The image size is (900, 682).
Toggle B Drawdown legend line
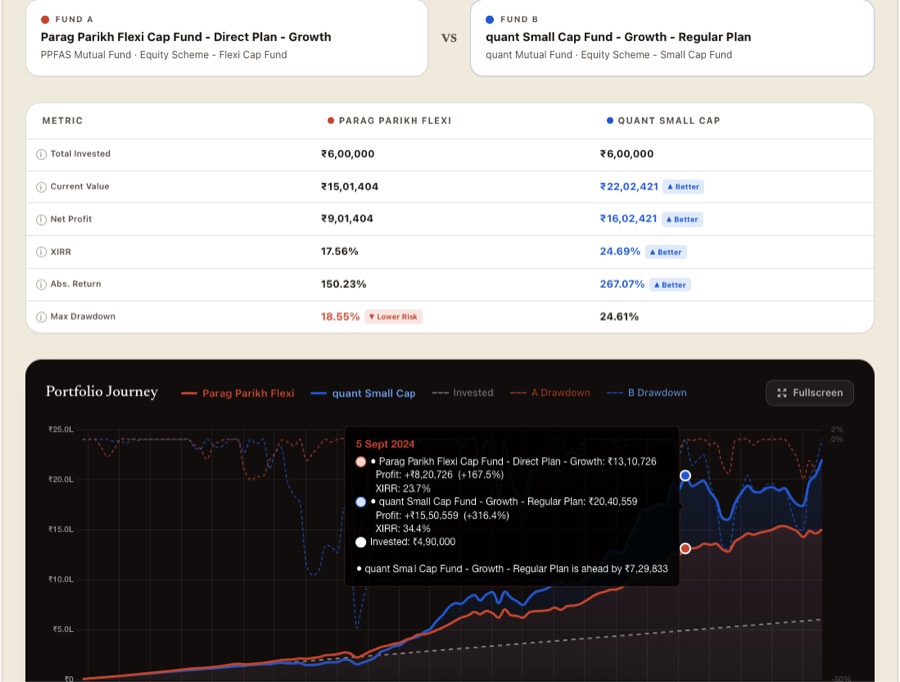coord(647,393)
